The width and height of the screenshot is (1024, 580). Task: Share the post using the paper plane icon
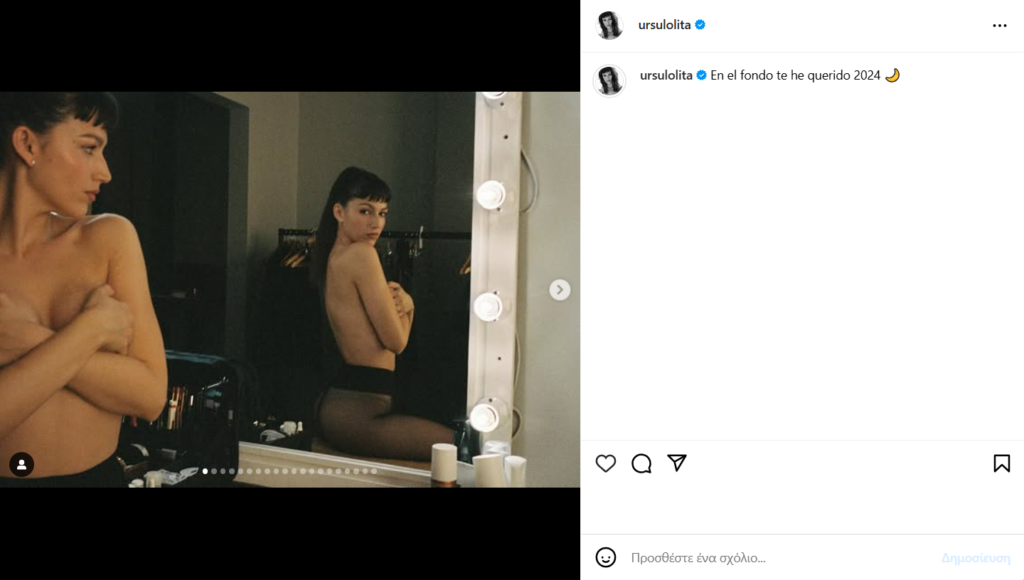tap(677, 463)
